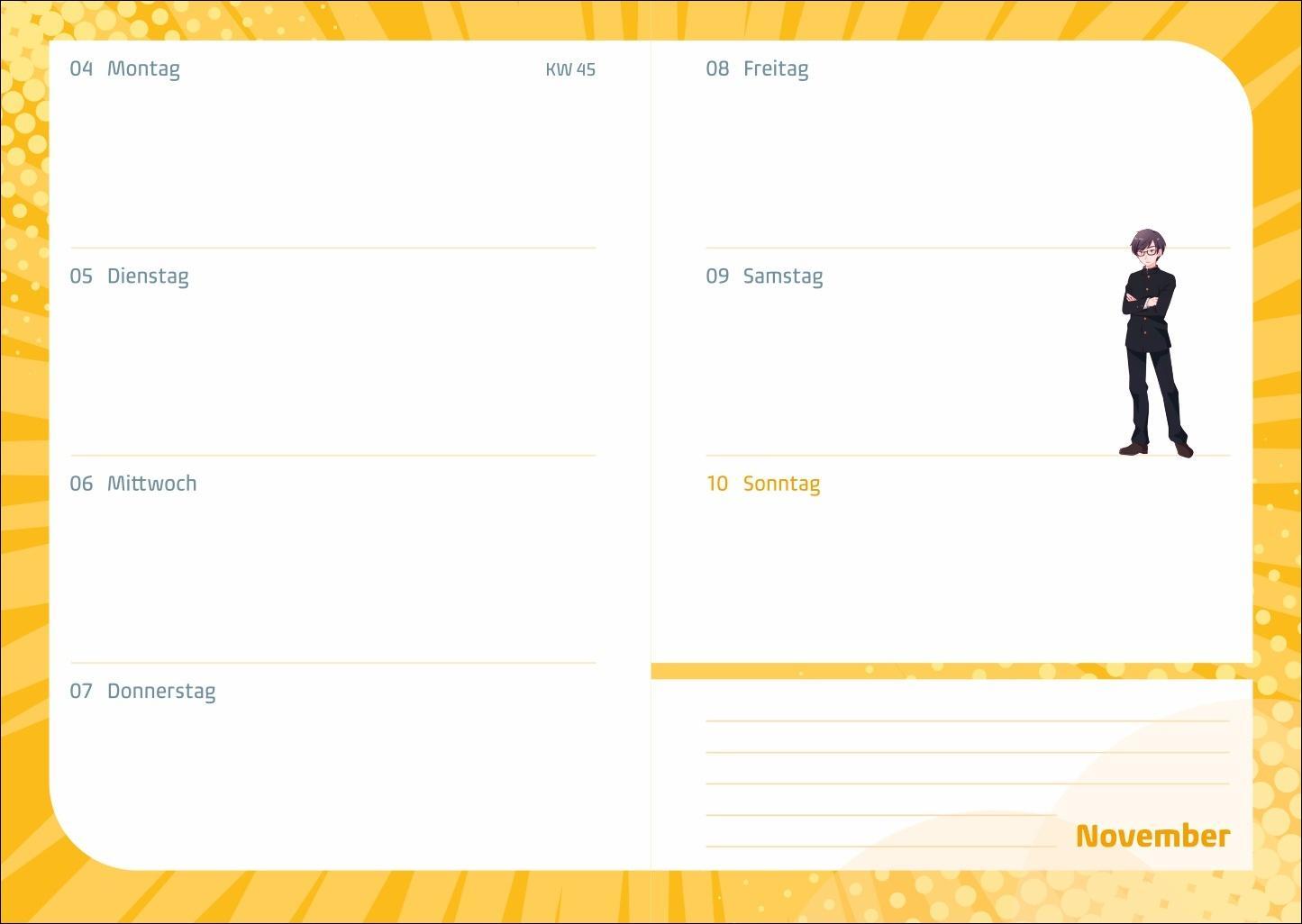Click the 'KW 45' week label
The width and height of the screenshot is (1302, 924).
[x=570, y=69]
